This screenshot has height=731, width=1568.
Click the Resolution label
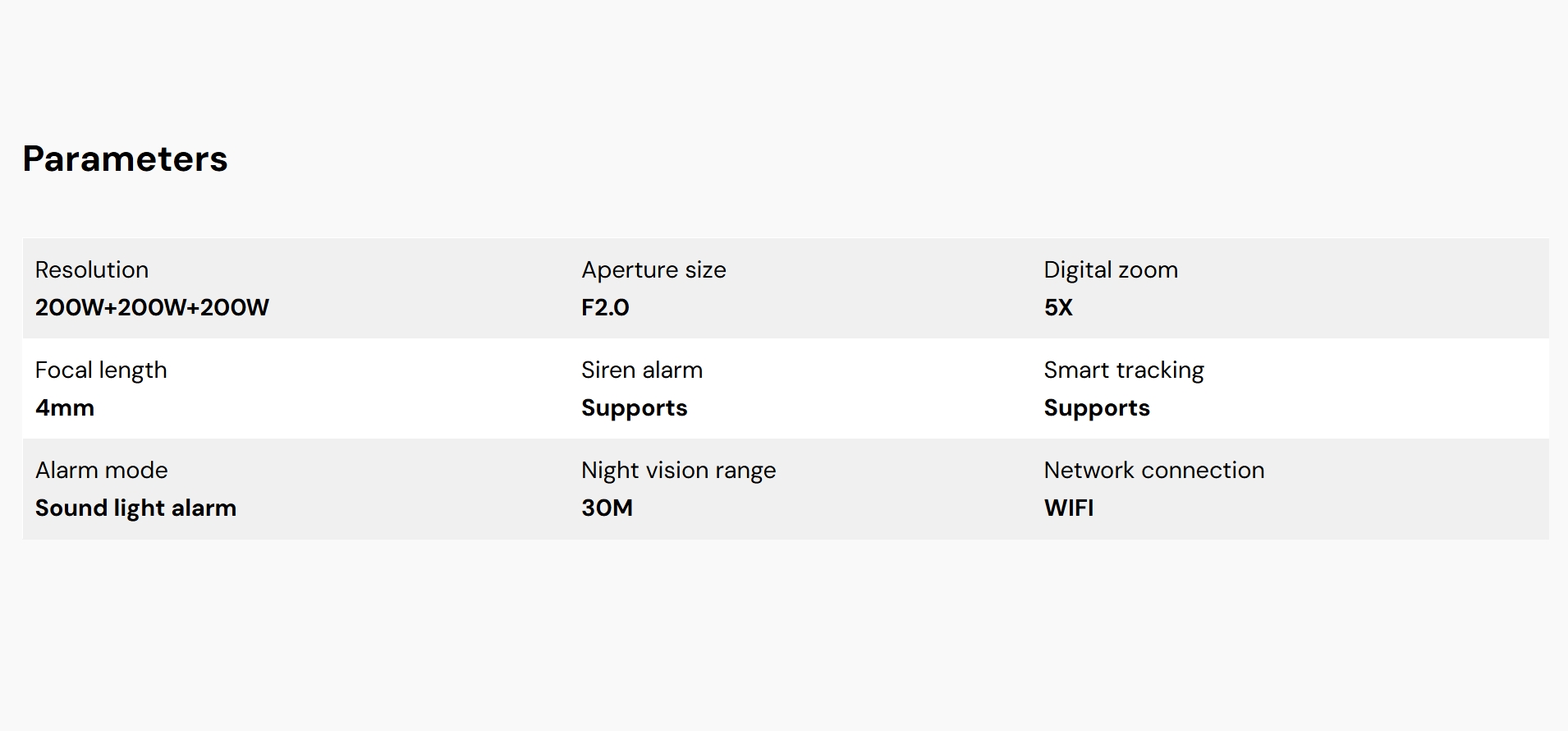[x=92, y=269]
